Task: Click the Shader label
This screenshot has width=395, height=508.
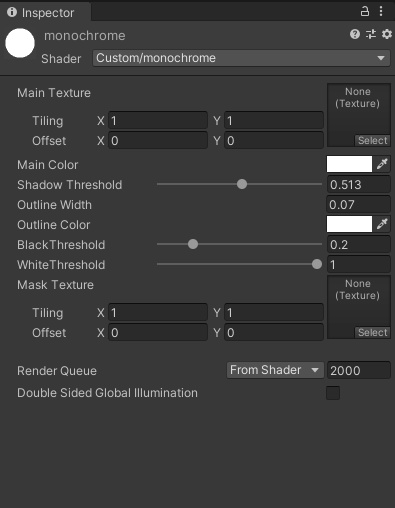Action: (x=61, y=59)
